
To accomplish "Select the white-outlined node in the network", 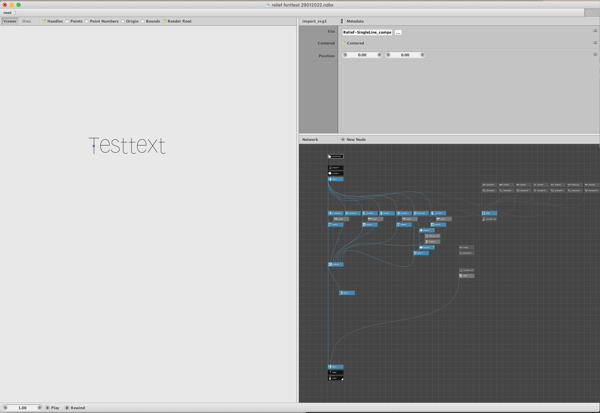I will (336, 156).
